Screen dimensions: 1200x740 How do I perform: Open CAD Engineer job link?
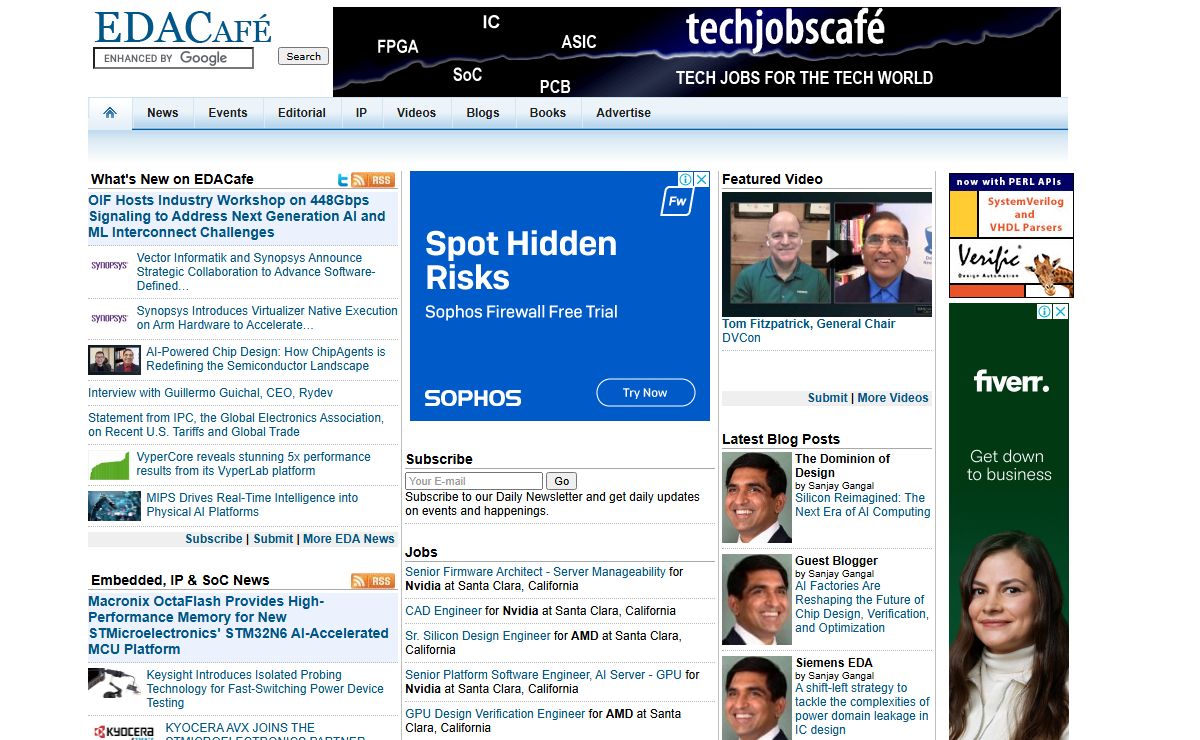444,611
